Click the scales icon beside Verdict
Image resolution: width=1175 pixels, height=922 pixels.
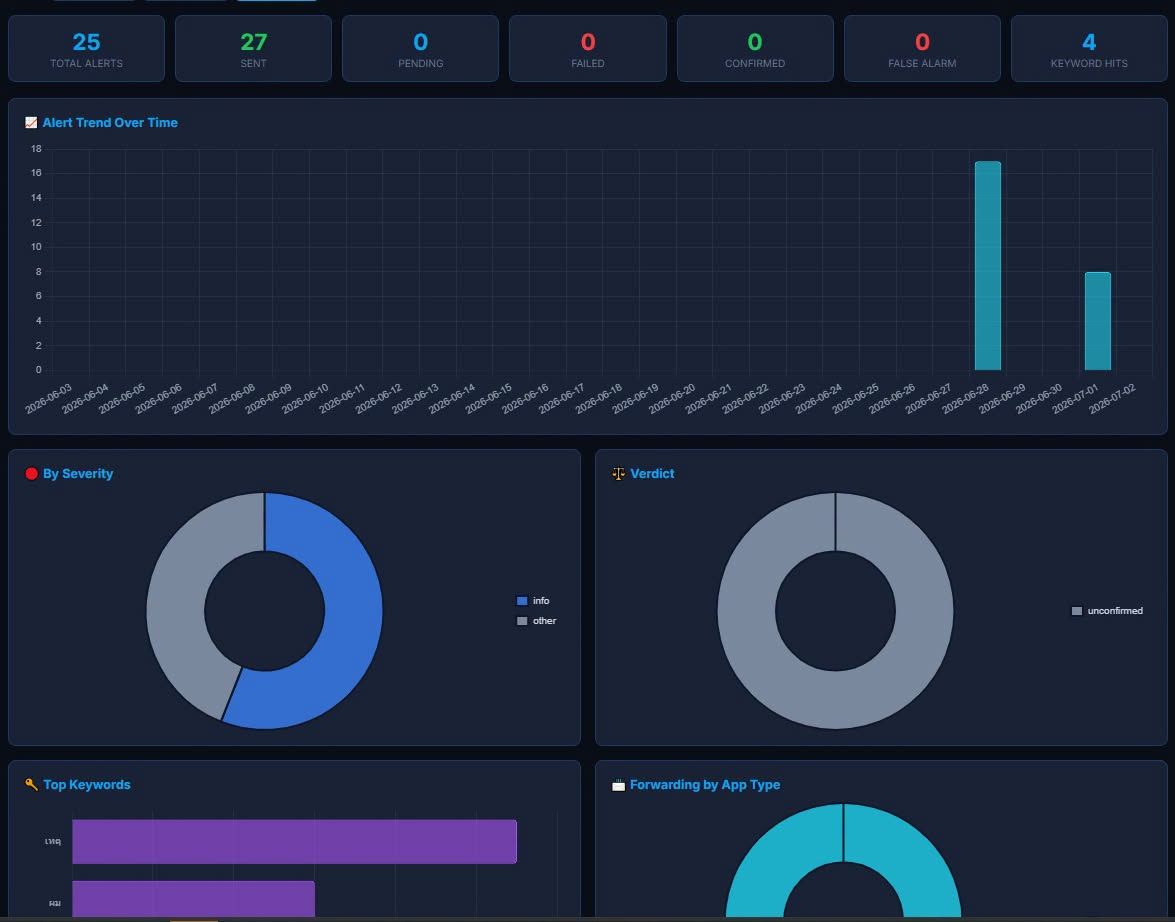(x=618, y=473)
